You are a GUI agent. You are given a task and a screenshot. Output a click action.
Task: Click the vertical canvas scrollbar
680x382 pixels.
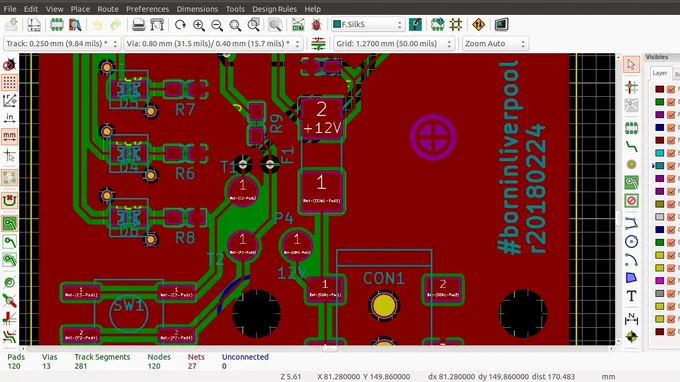click(x=618, y=199)
